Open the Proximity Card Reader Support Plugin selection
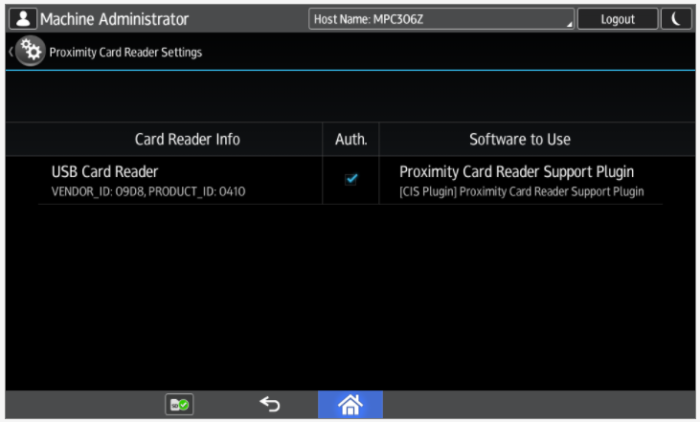Screen dimensions: 700x422 [x=517, y=172]
